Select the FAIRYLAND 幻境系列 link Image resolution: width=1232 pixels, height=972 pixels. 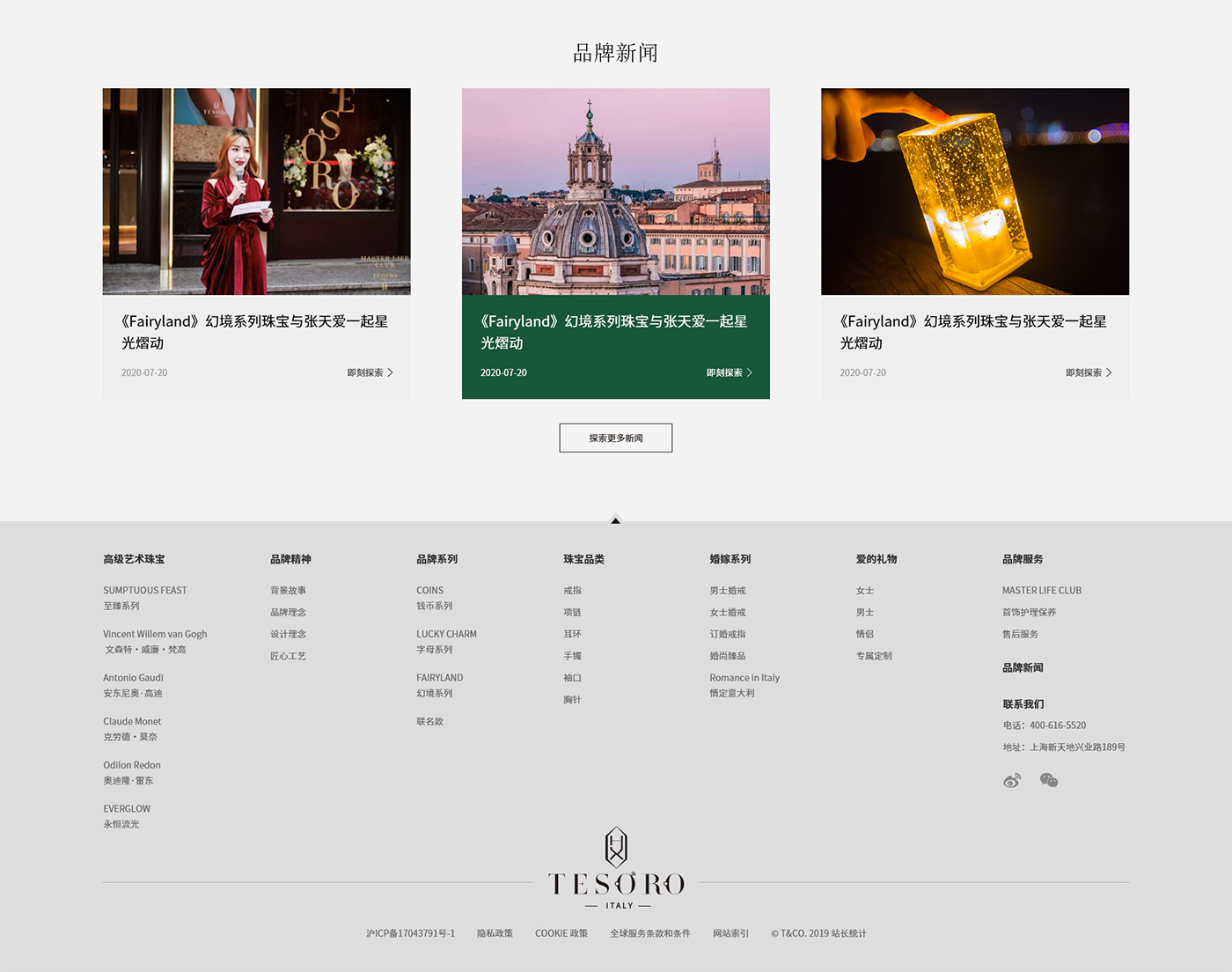tap(439, 685)
